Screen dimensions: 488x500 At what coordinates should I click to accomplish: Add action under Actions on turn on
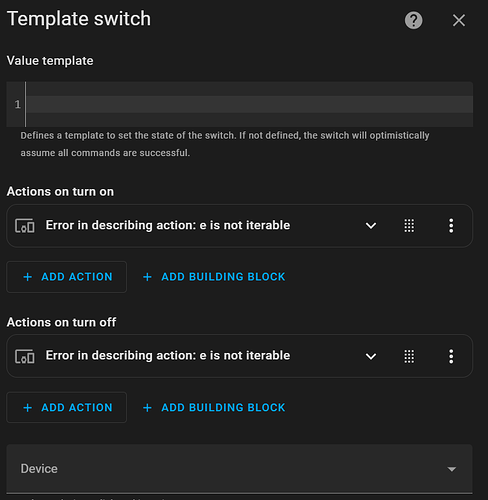[x=67, y=277]
